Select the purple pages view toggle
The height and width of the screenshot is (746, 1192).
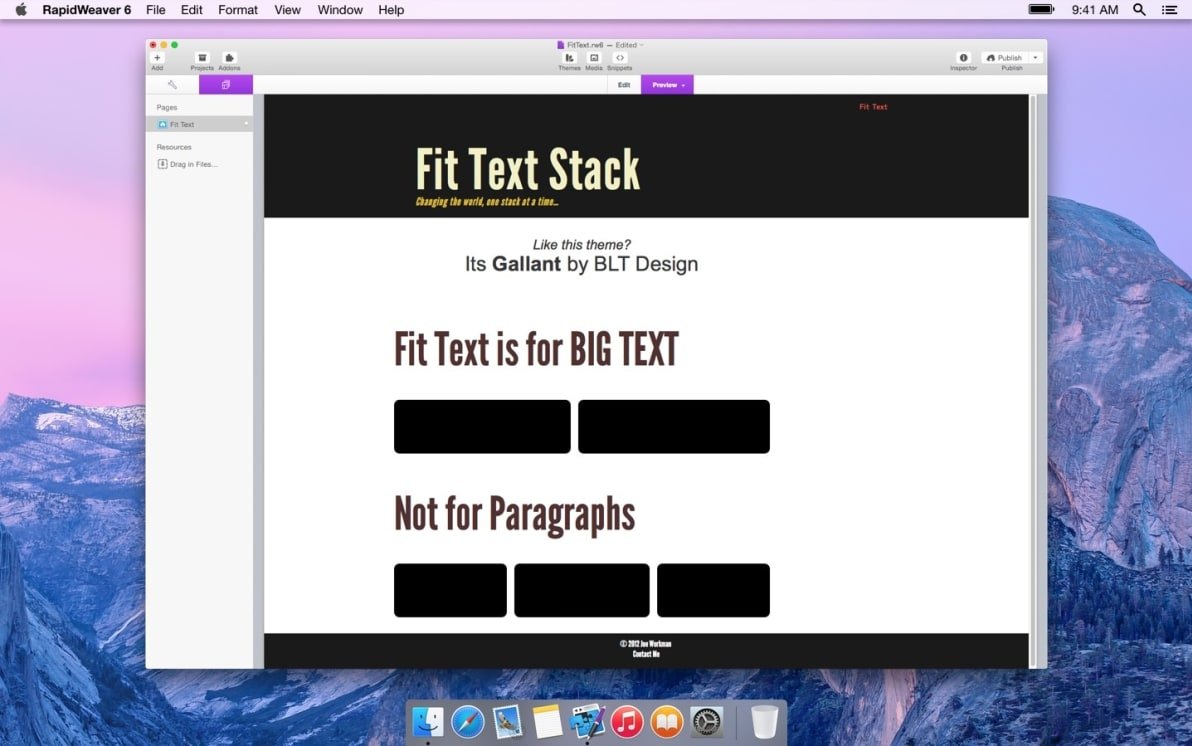click(x=225, y=84)
